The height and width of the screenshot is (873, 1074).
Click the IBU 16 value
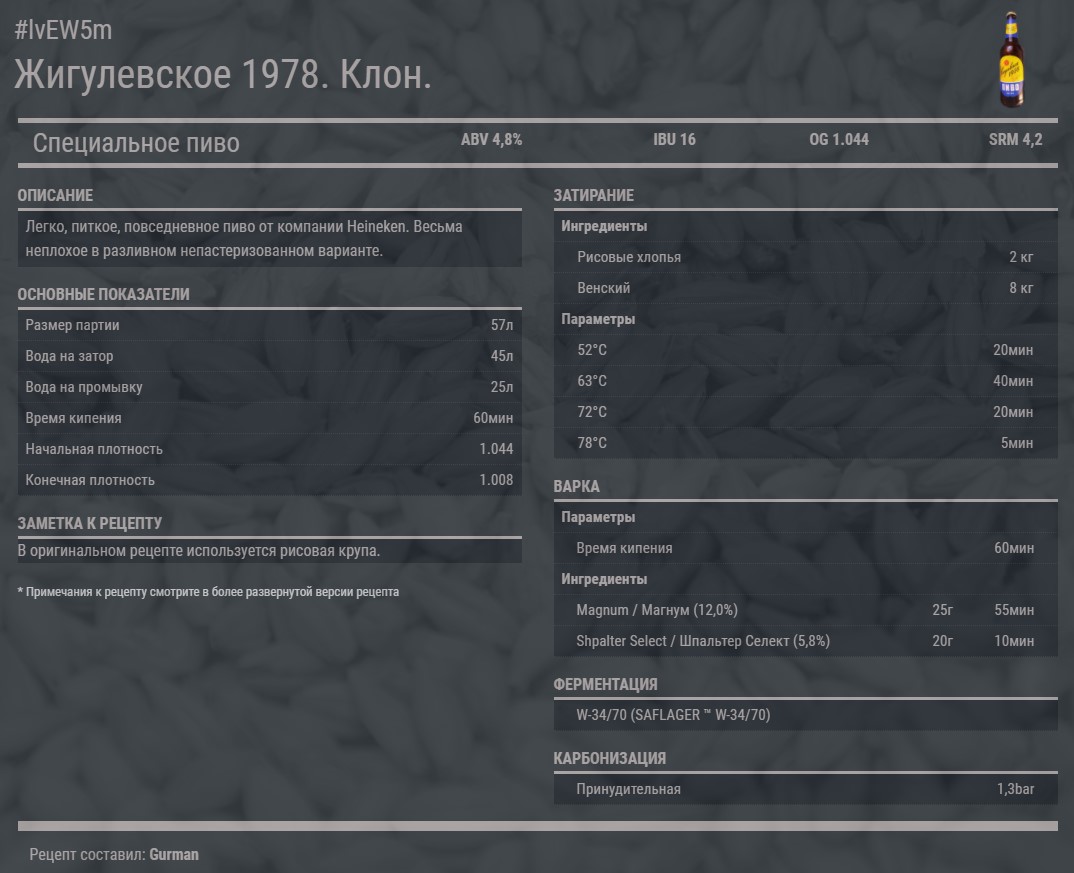point(674,140)
